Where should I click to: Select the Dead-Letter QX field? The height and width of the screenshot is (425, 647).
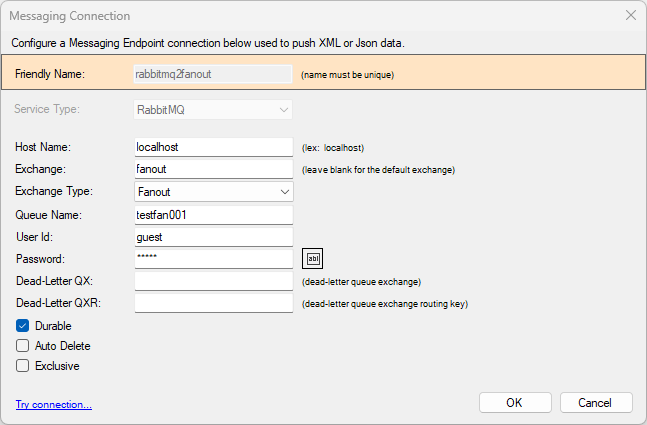pyautogui.click(x=214, y=281)
